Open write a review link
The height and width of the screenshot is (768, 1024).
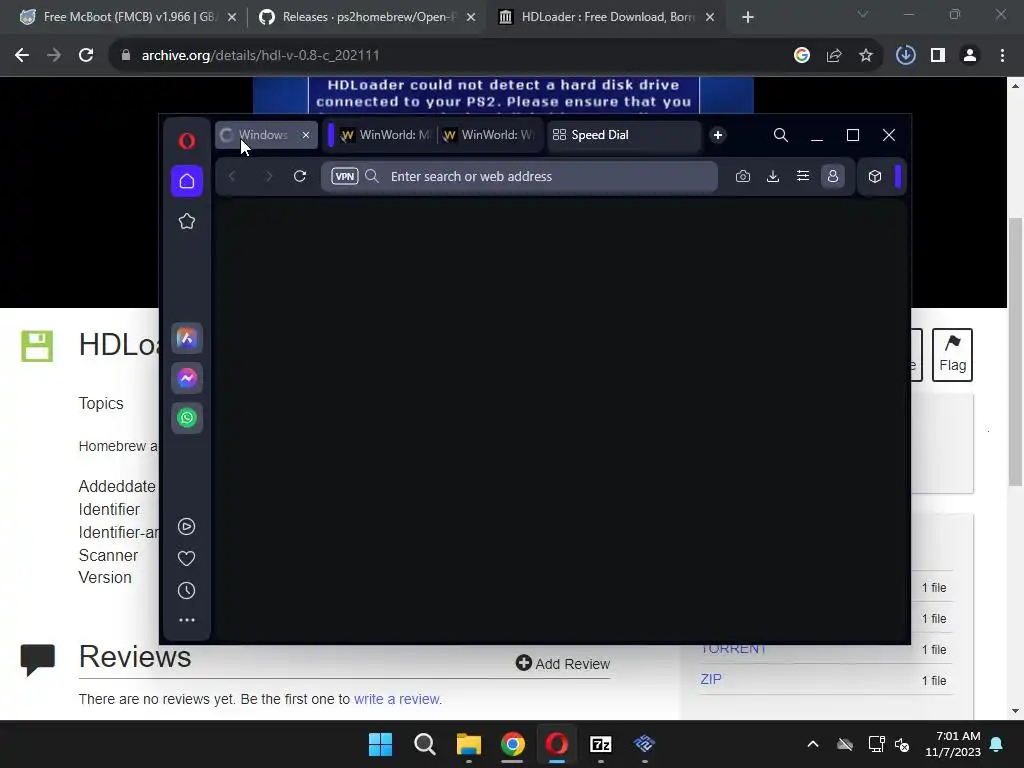point(397,699)
